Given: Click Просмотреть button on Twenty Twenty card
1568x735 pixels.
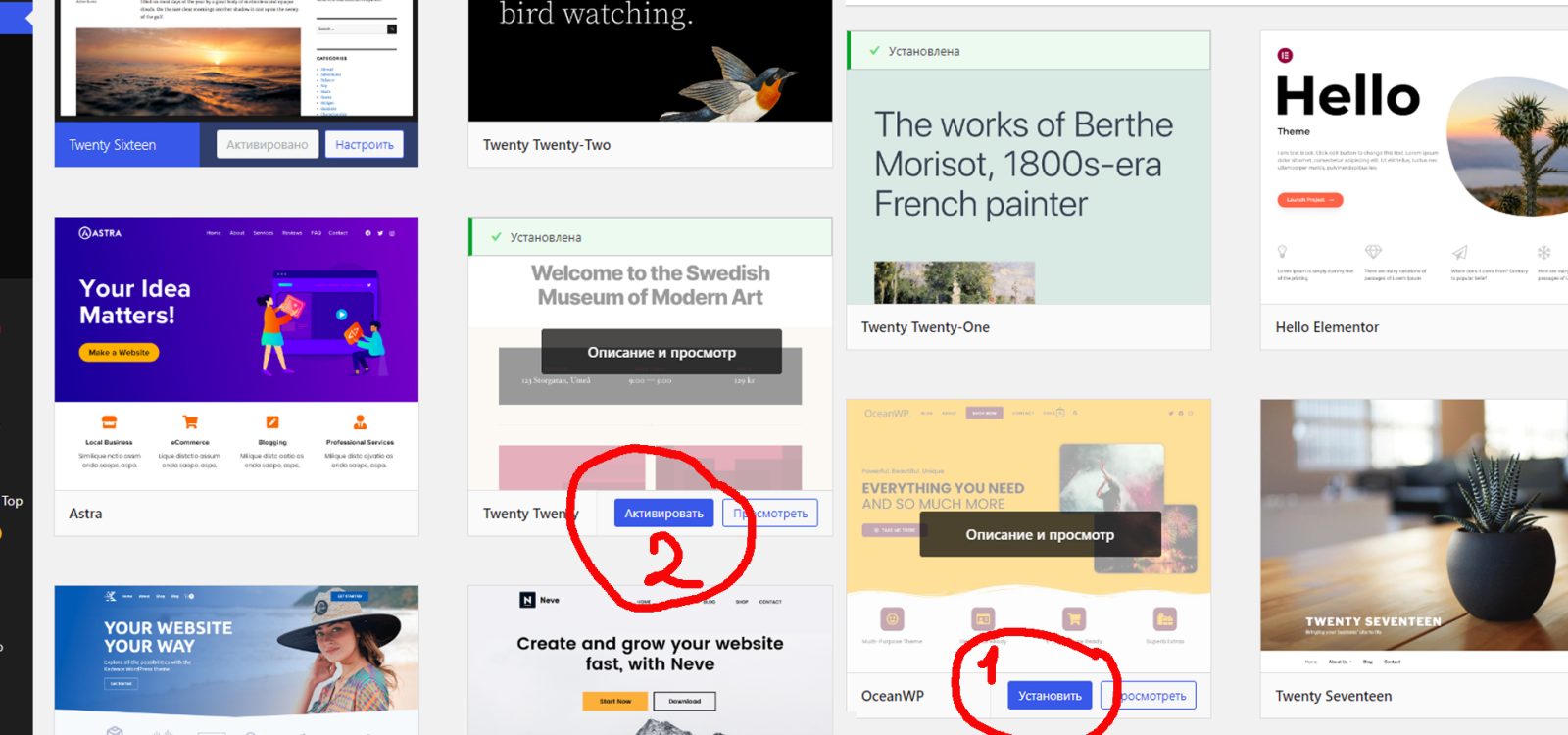Looking at the screenshot, I should point(770,514).
